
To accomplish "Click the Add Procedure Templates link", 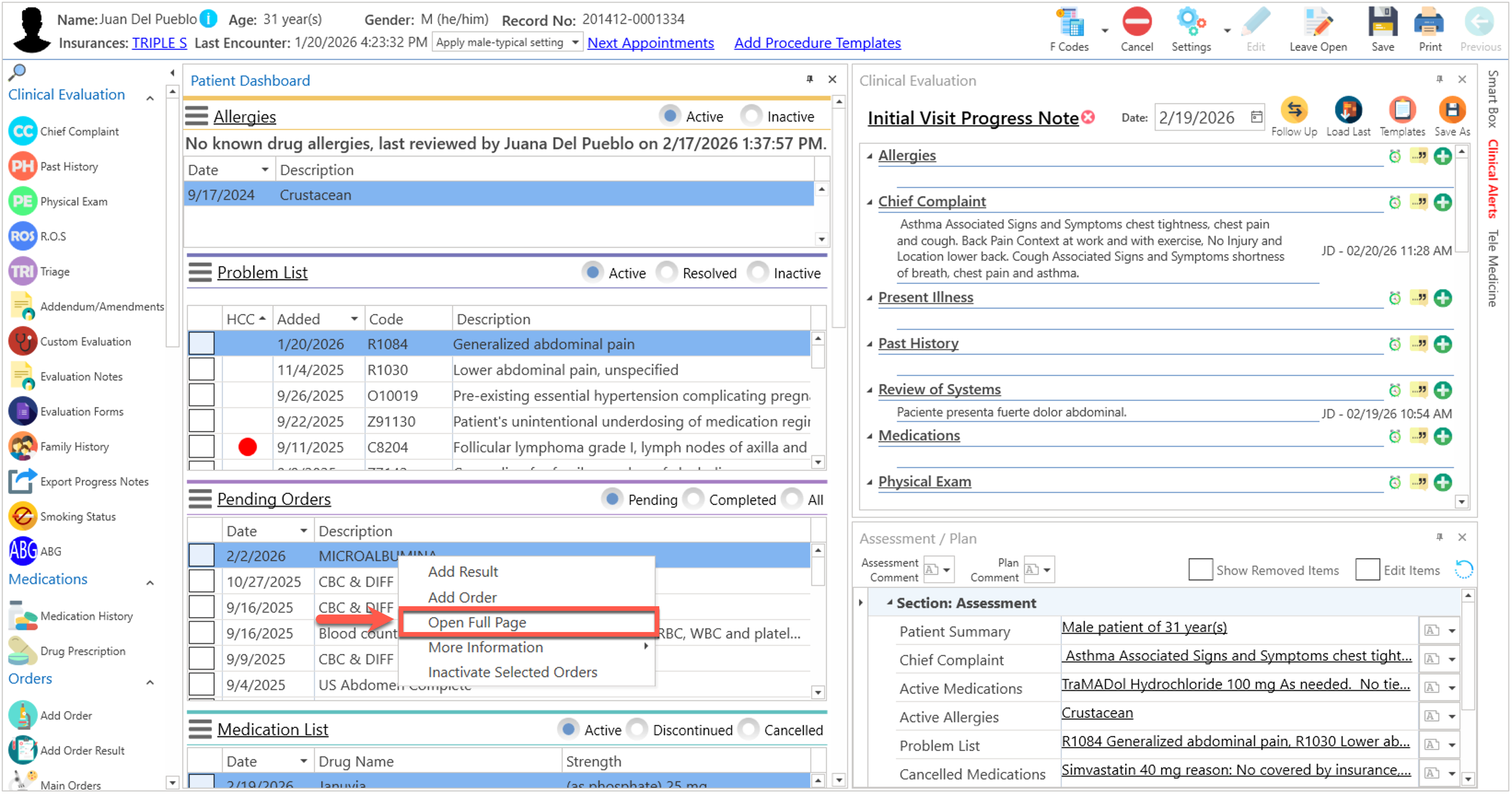I will [817, 43].
